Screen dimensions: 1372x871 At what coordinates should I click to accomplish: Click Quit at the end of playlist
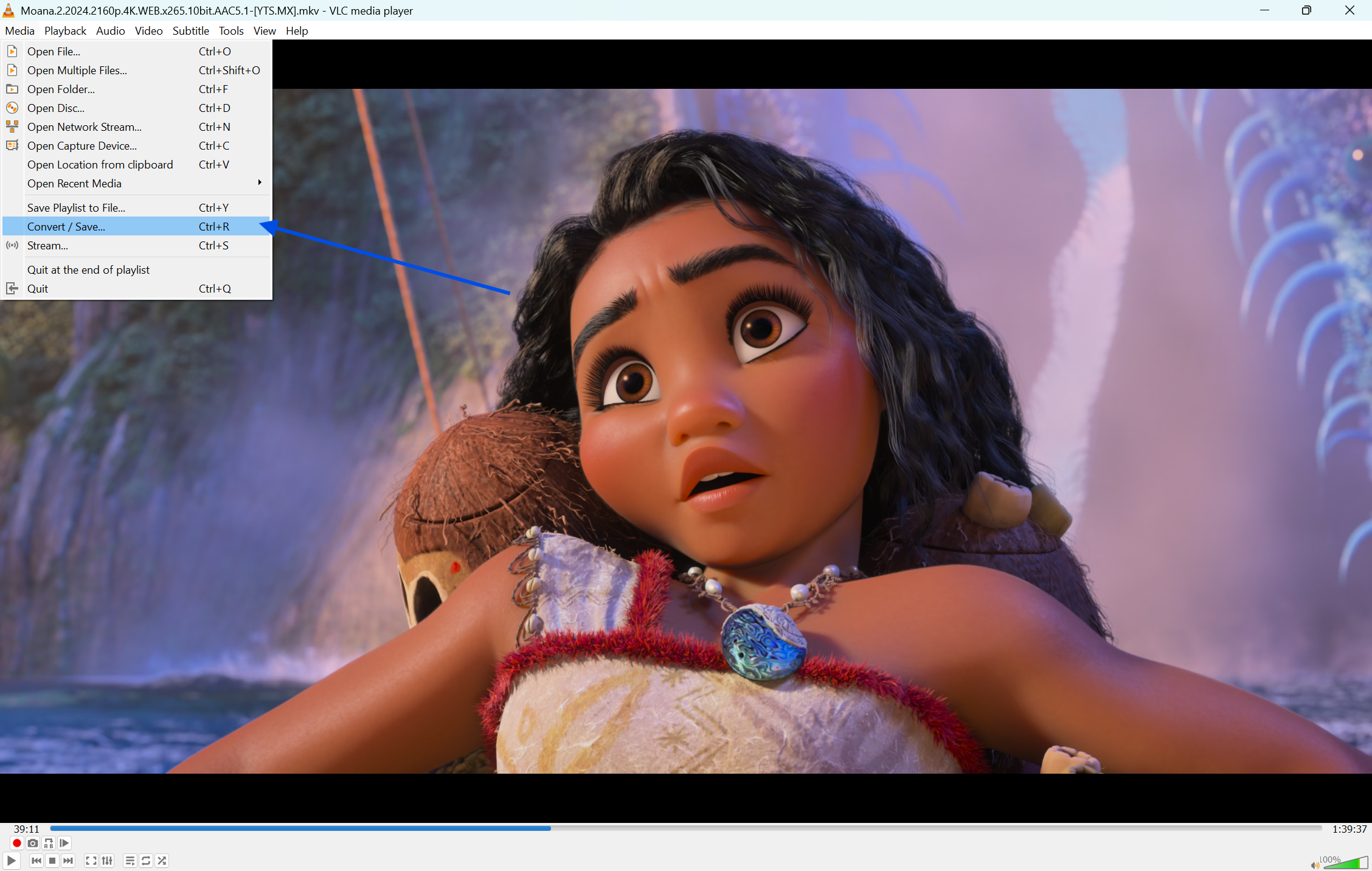pyautogui.click(x=88, y=269)
